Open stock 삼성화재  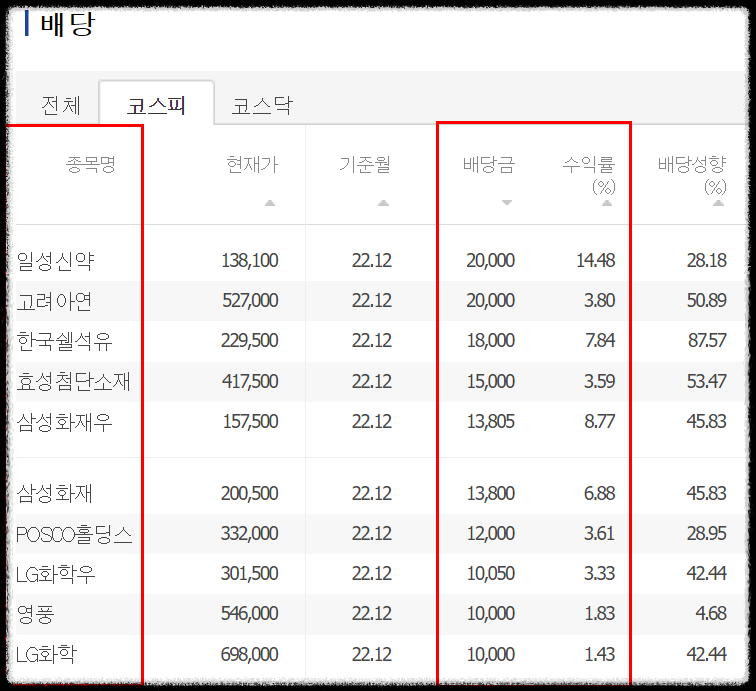pyautogui.click(x=54, y=494)
